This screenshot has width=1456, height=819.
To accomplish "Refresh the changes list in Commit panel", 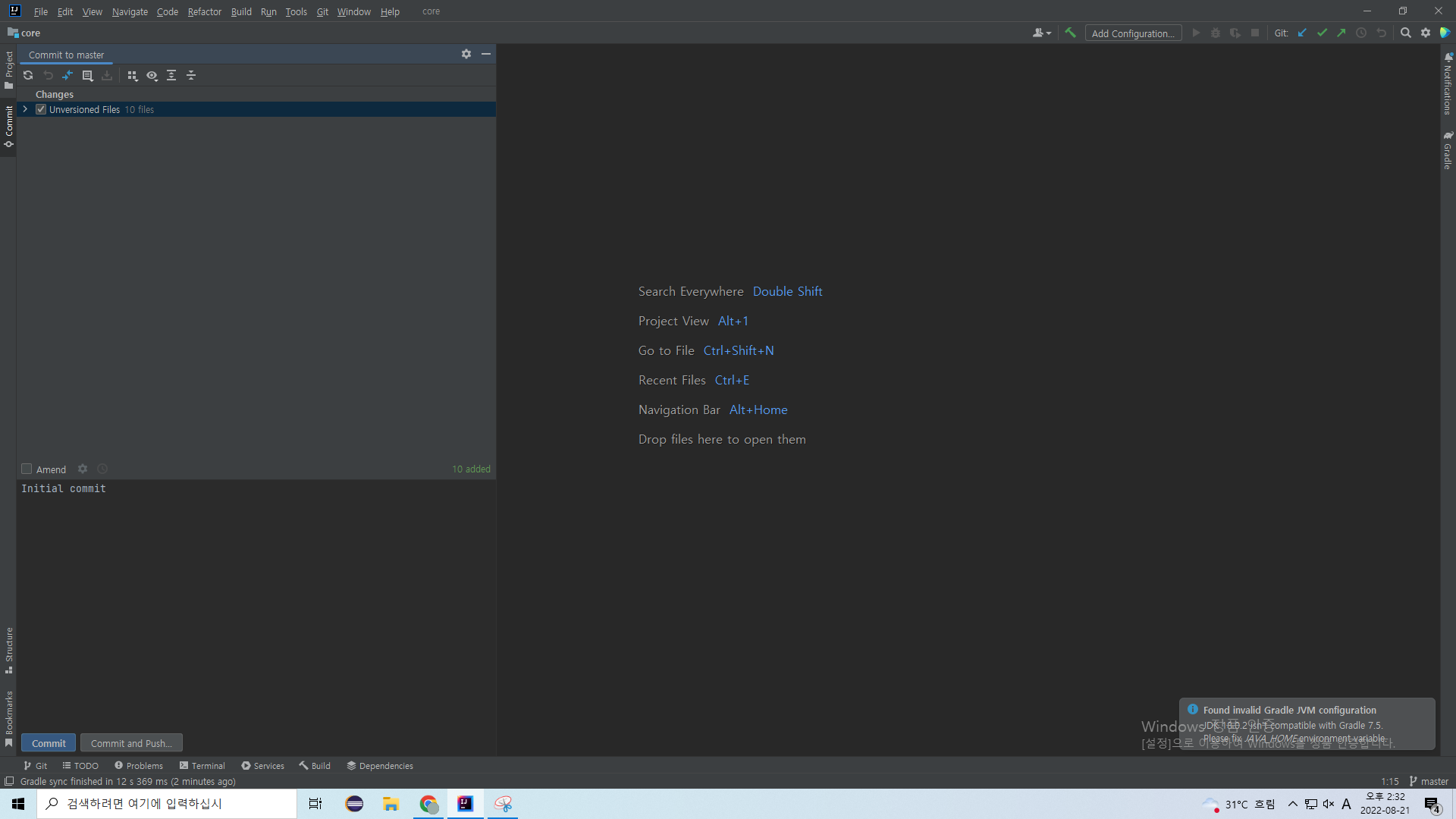I will [28, 75].
